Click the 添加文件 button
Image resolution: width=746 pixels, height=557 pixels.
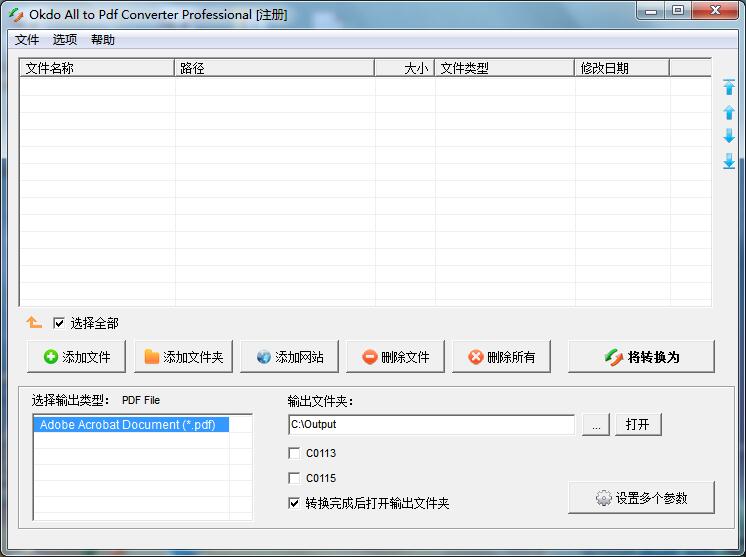(x=77, y=356)
